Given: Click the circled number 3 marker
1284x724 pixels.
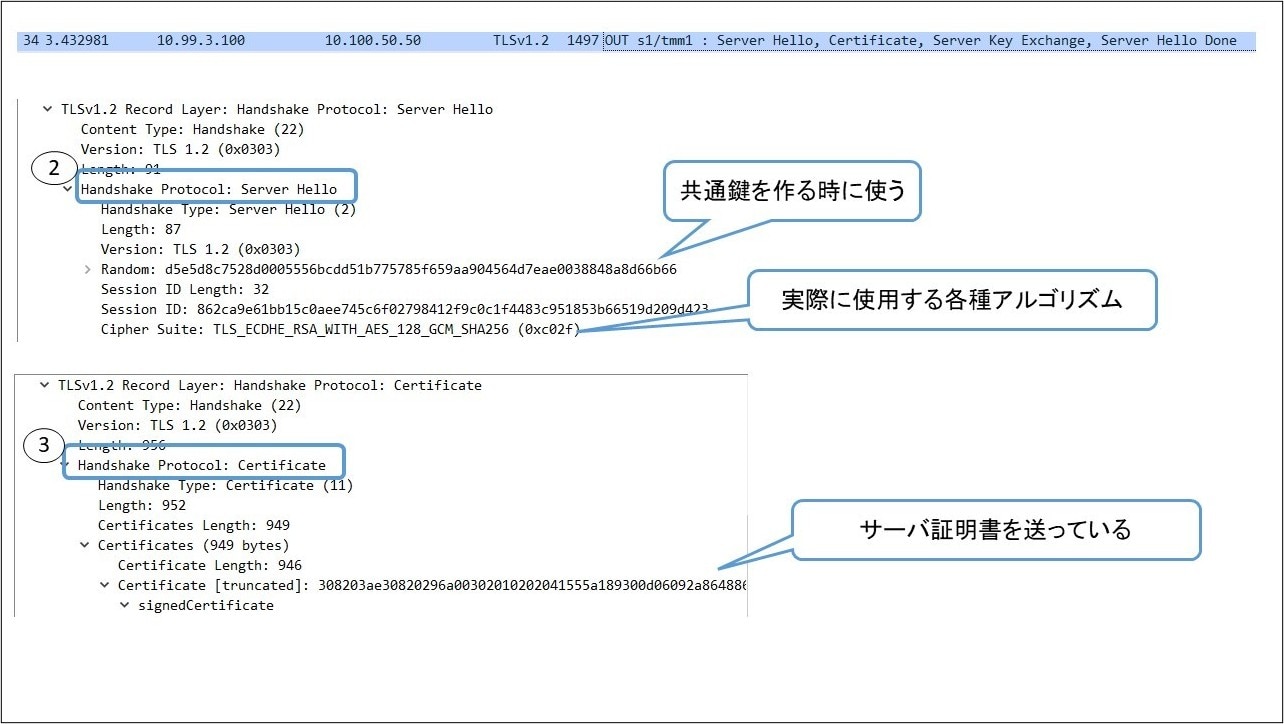Looking at the screenshot, I should tap(43, 446).
